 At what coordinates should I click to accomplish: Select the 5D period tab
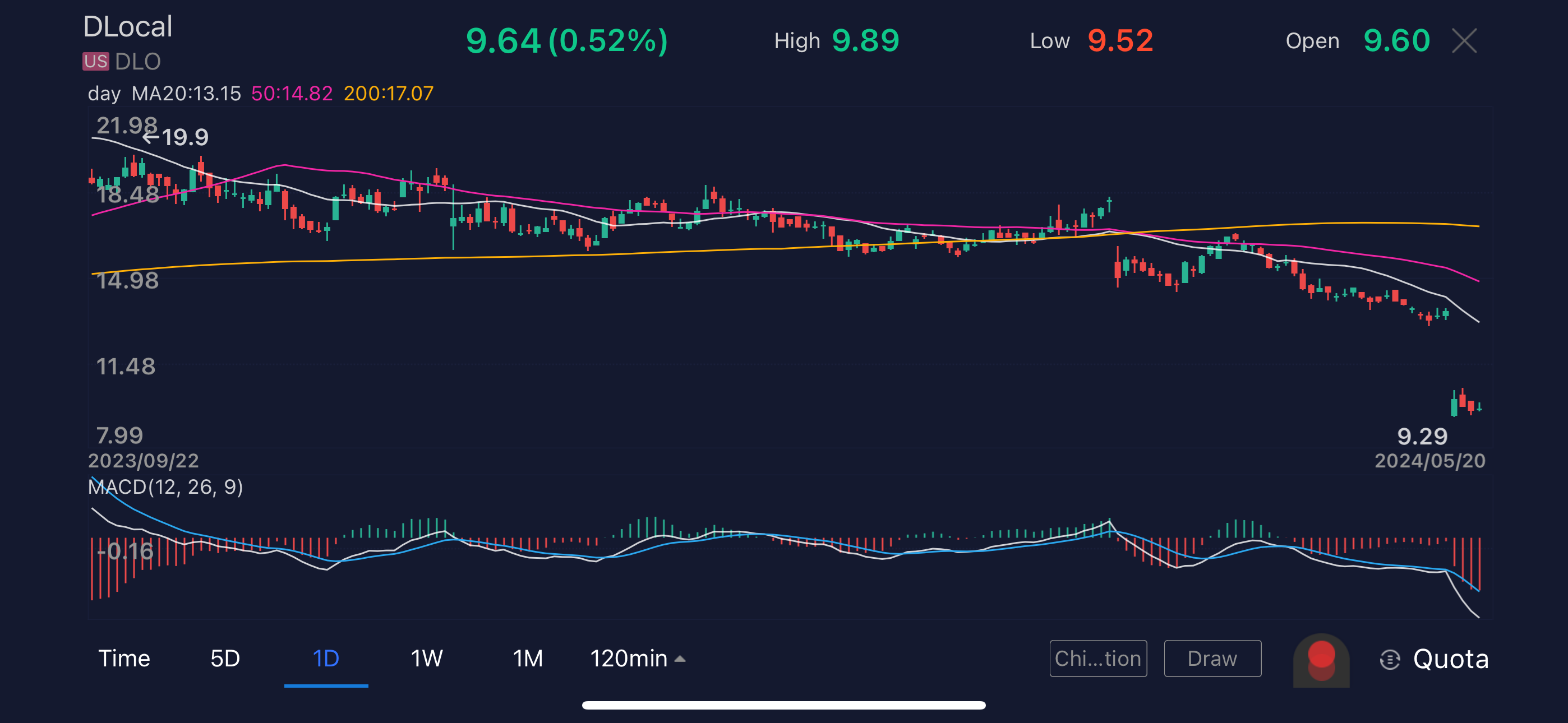click(225, 659)
